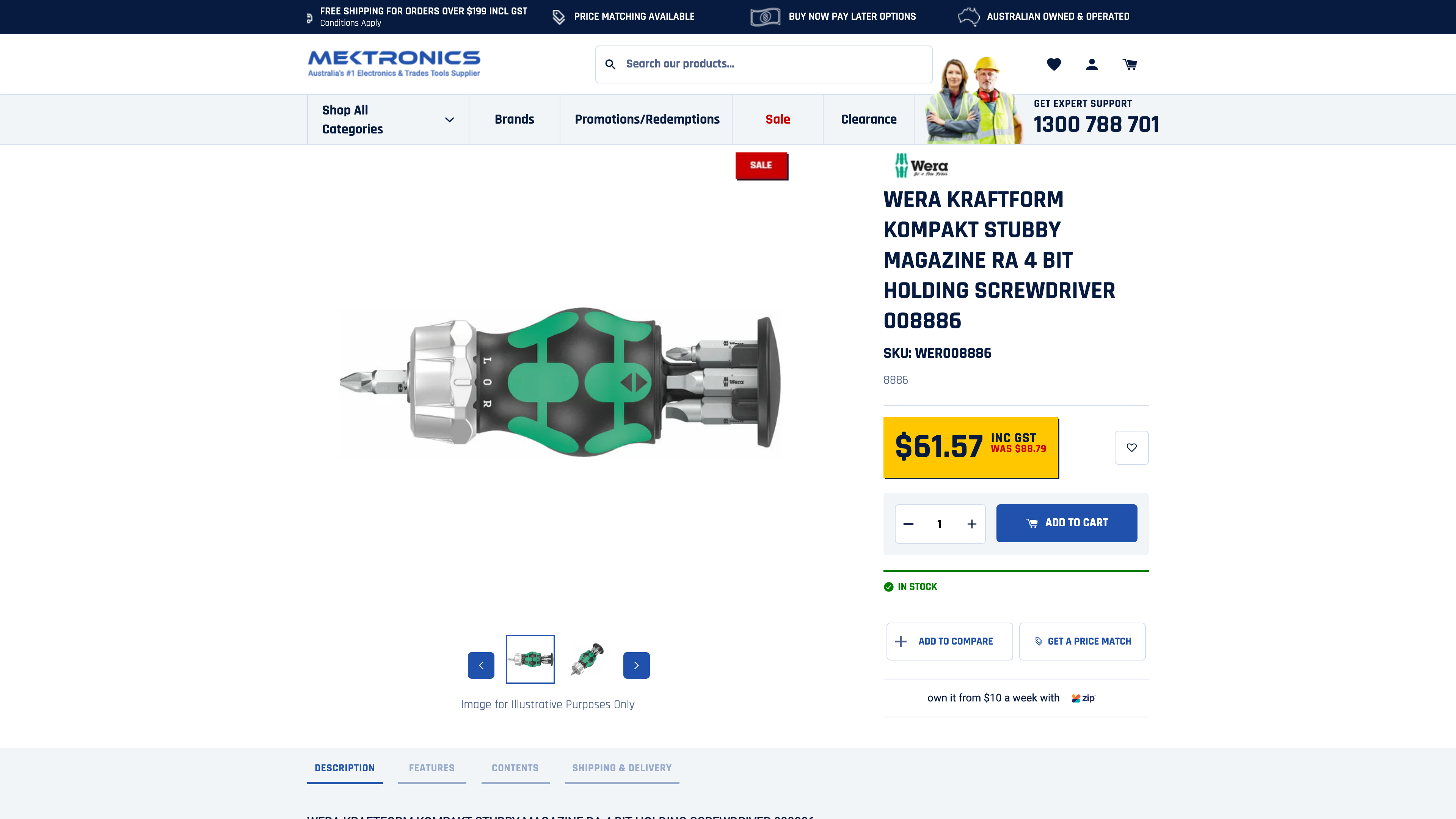Open the Promotions/Redemptions menu item
Screen dimensions: 1456x819
[x=647, y=119]
